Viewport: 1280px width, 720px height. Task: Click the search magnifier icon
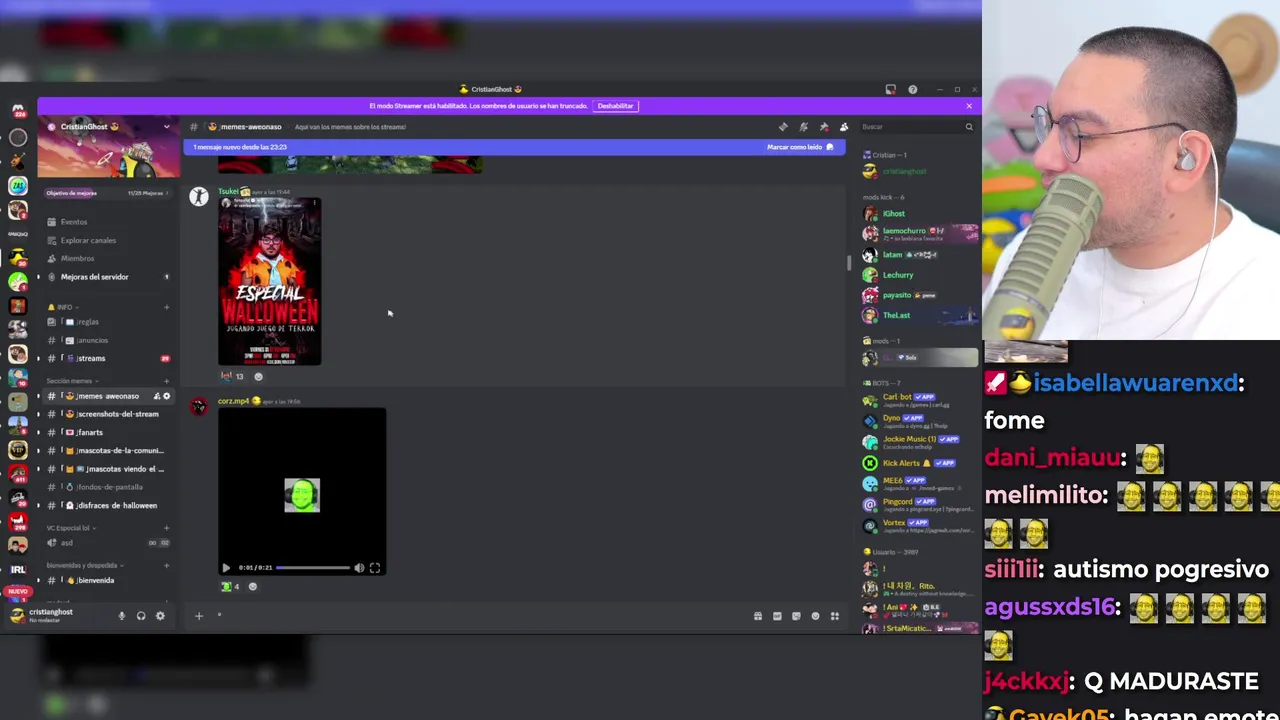(968, 127)
